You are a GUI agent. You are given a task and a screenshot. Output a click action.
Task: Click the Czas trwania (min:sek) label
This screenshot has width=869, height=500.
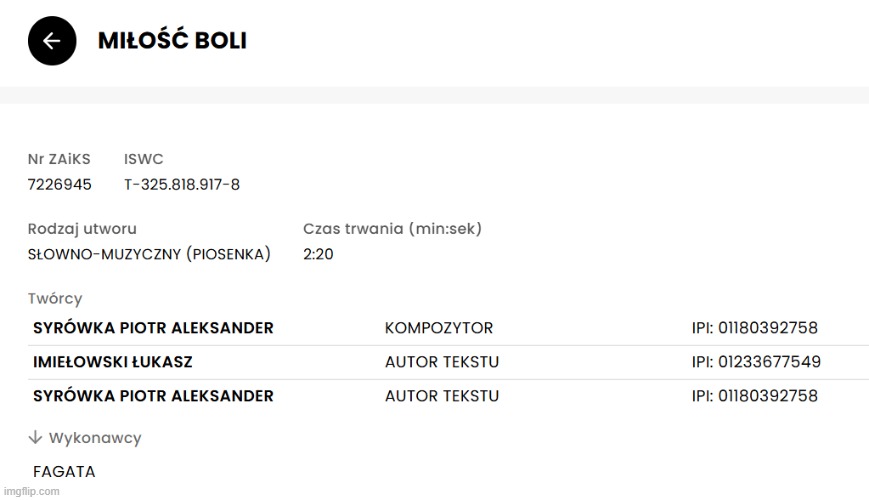pyautogui.click(x=392, y=229)
